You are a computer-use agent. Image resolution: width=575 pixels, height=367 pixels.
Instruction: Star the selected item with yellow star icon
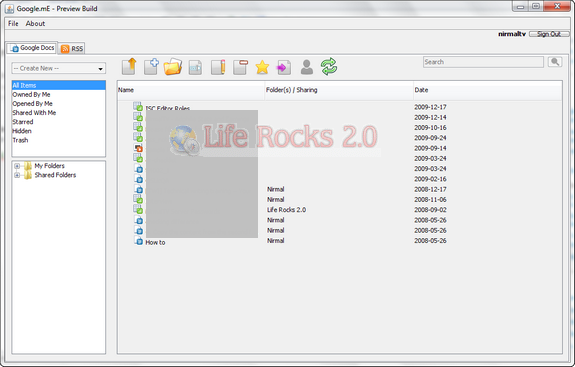click(262, 67)
